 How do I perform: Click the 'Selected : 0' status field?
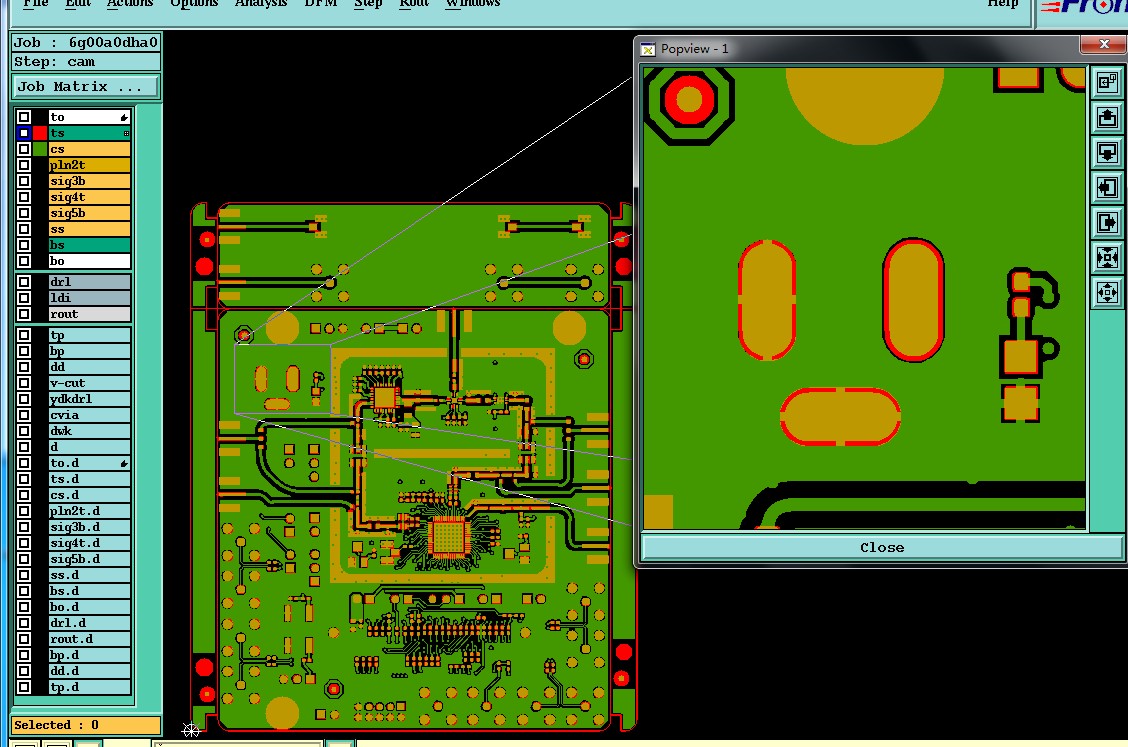pyautogui.click(x=86, y=725)
